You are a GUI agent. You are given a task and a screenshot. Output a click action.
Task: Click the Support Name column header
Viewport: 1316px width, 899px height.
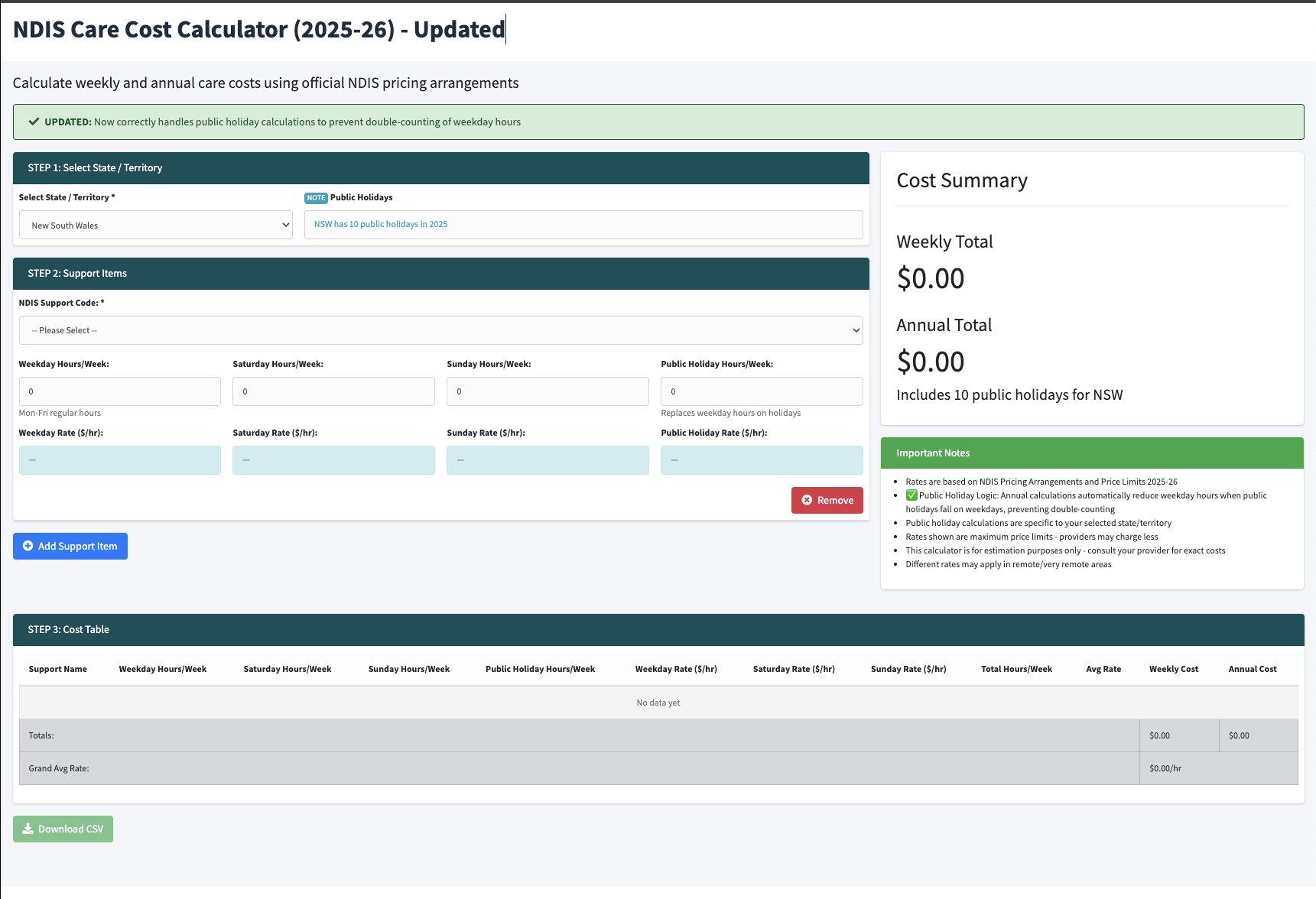58,669
